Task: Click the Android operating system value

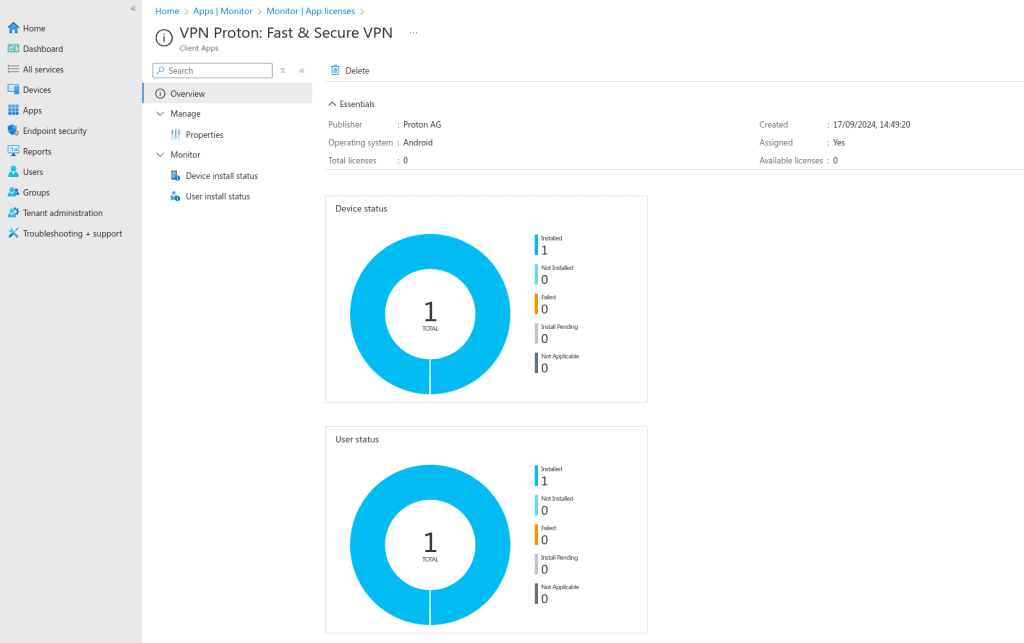Action: click(x=418, y=142)
